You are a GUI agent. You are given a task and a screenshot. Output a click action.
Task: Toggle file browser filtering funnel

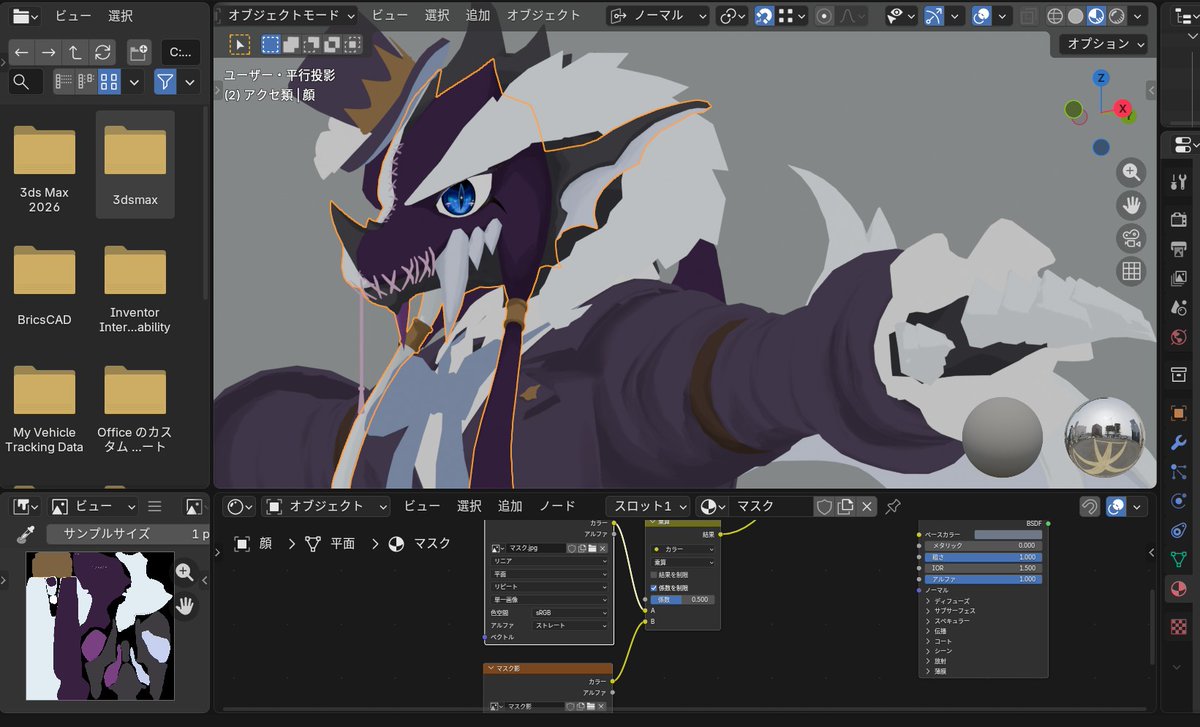[x=165, y=82]
